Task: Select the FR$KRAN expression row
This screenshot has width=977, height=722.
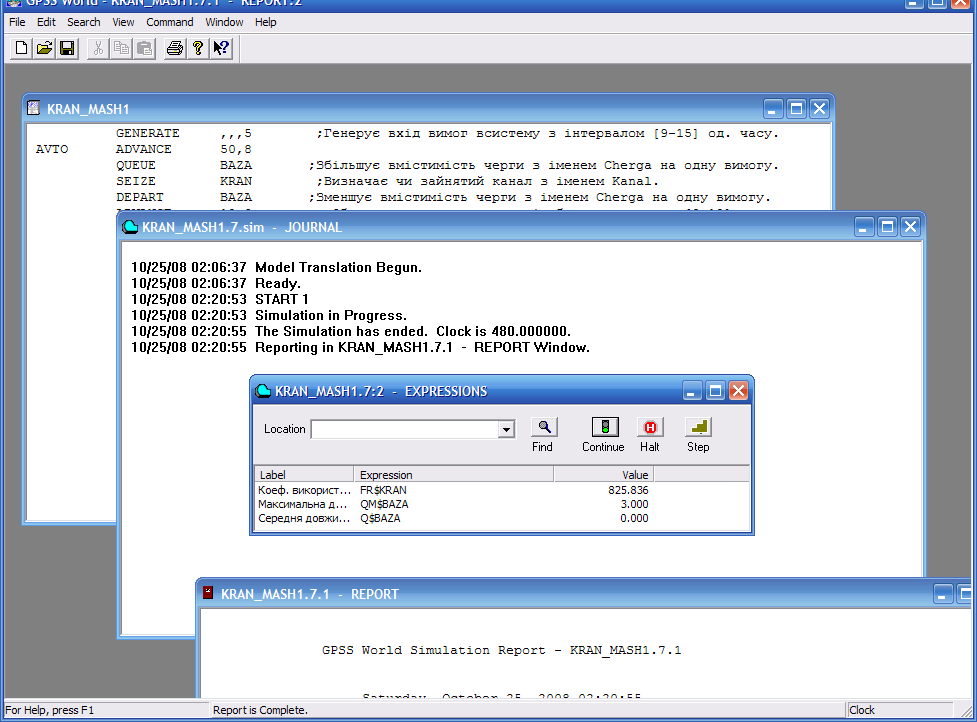Action: click(502, 490)
